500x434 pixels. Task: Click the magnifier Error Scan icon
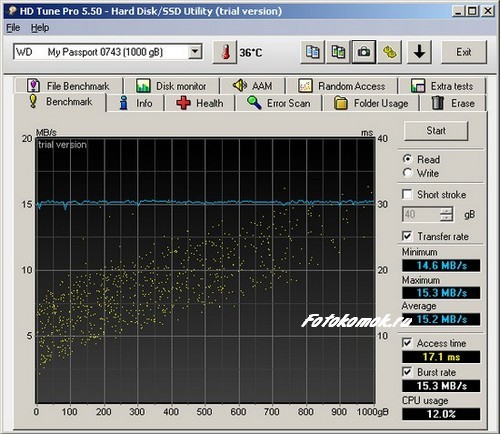tap(254, 103)
